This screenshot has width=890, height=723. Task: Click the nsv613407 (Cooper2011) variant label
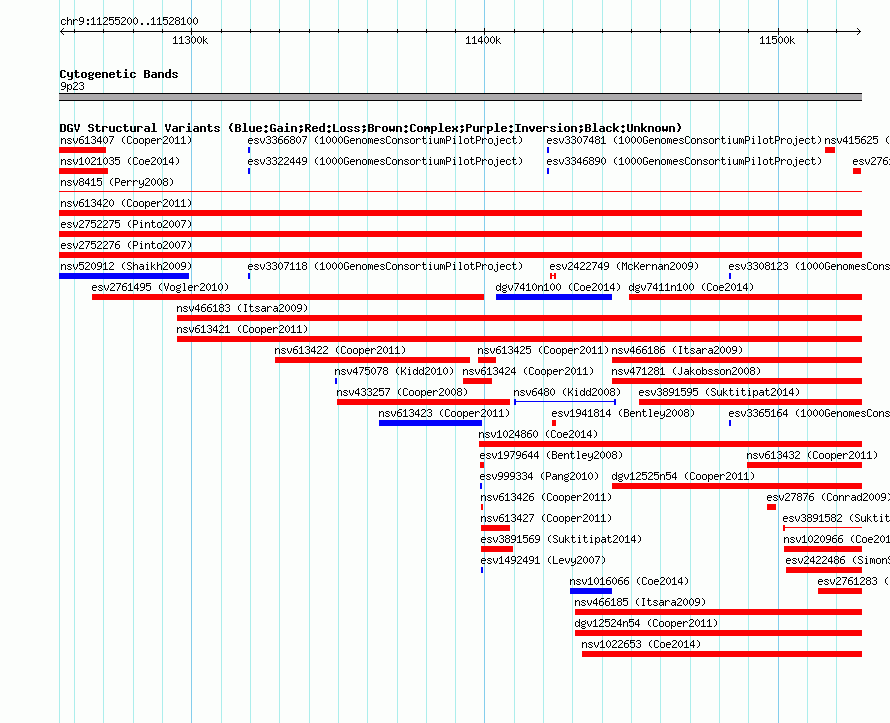[126, 140]
